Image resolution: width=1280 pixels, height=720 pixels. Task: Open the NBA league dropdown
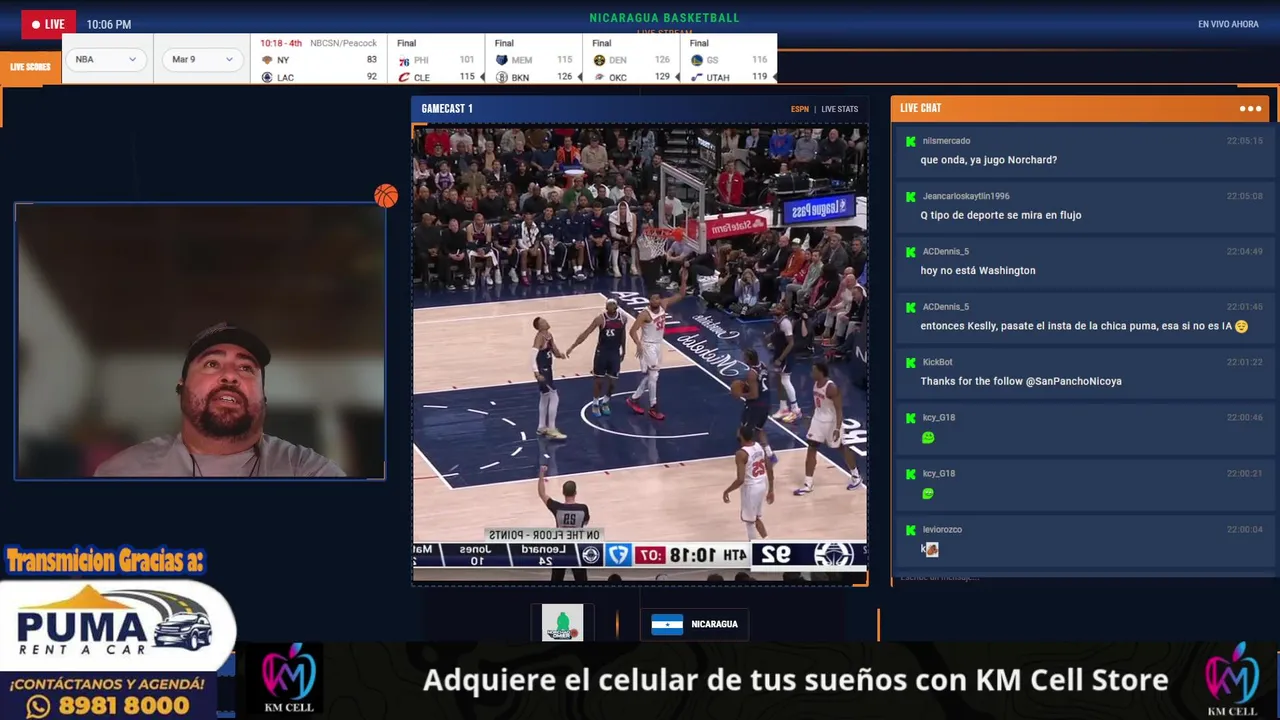pyautogui.click(x=106, y=59)
